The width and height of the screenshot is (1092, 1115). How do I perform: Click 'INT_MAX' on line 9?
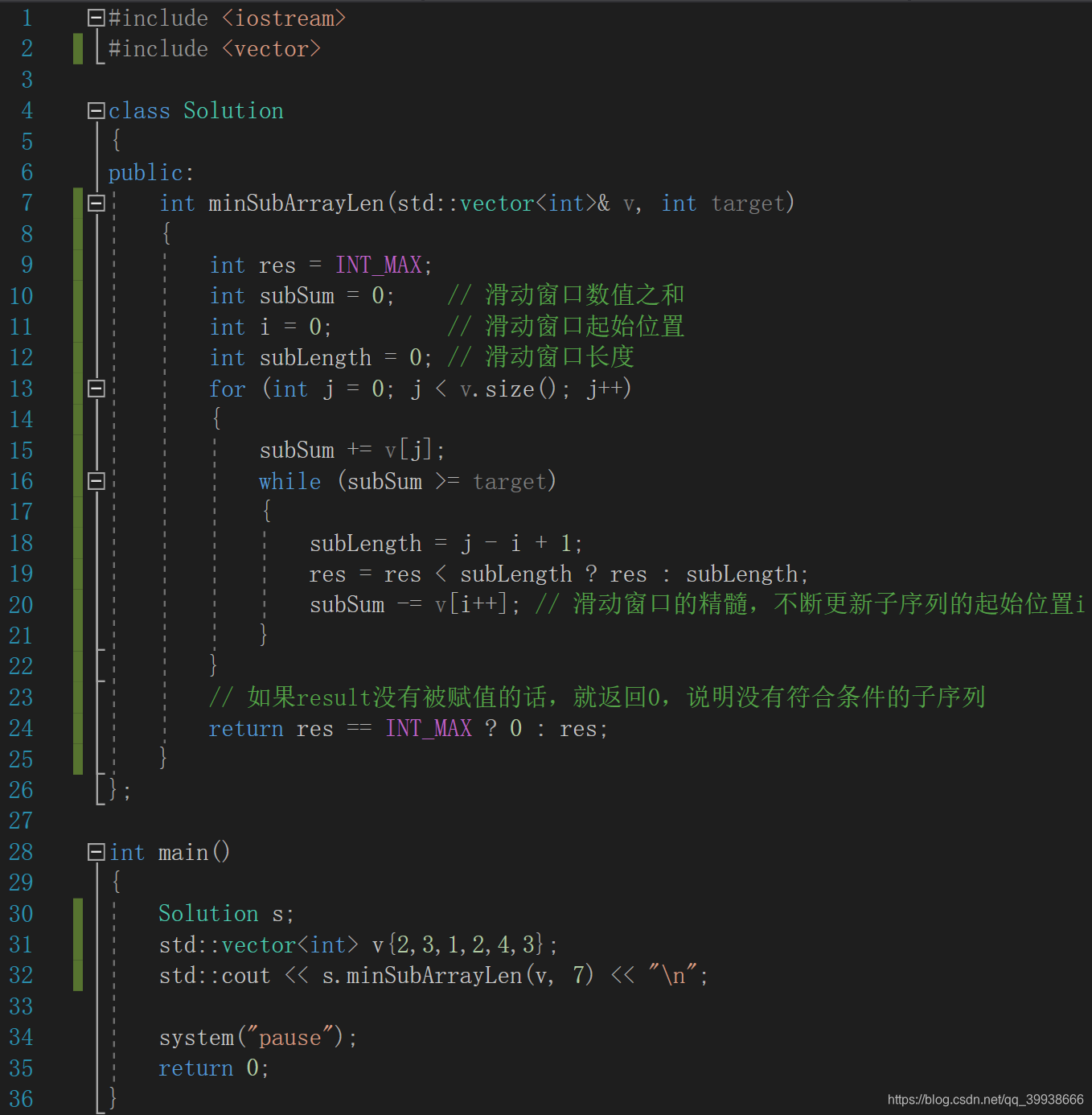tap(379, 265)
